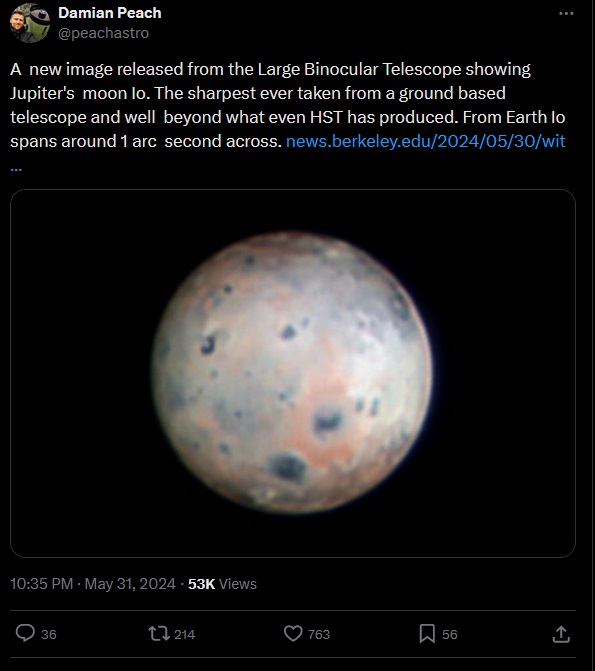
Task: Open the @peachastro handle
Action: [x=104, y=33]
